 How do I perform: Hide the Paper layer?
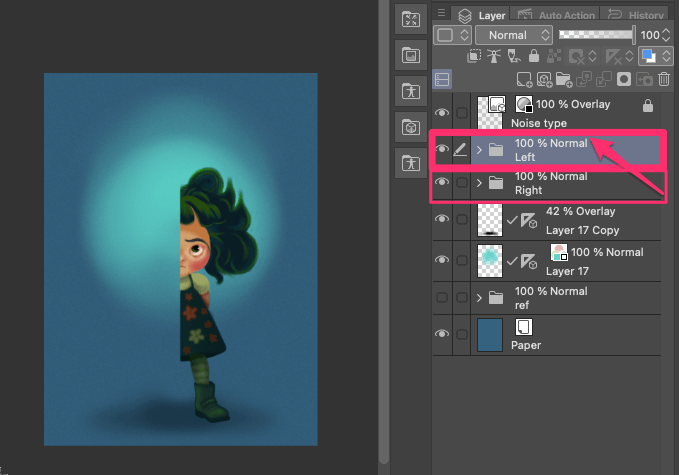[442, 333]
